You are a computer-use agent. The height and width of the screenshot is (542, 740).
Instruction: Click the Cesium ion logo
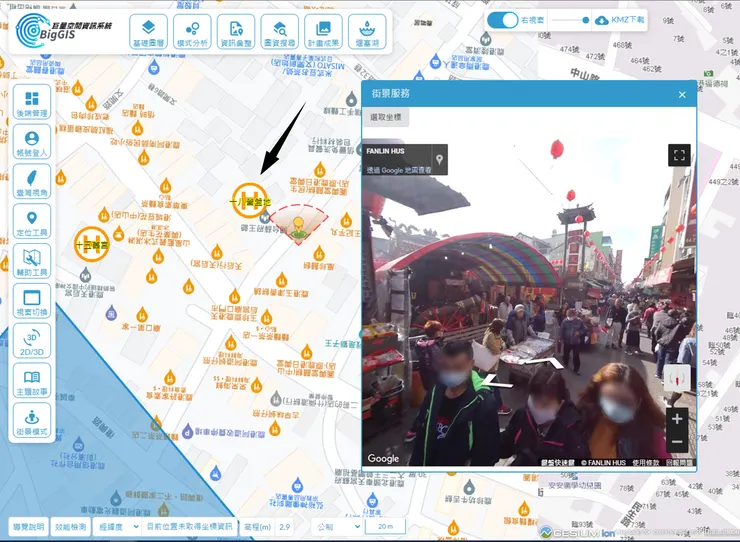578,533
